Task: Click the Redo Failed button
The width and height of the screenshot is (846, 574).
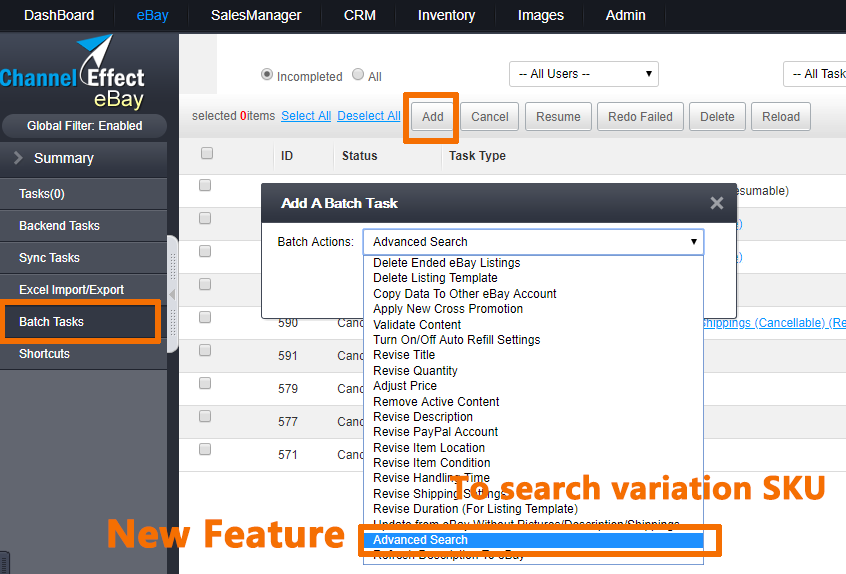Action: (640, 117)
